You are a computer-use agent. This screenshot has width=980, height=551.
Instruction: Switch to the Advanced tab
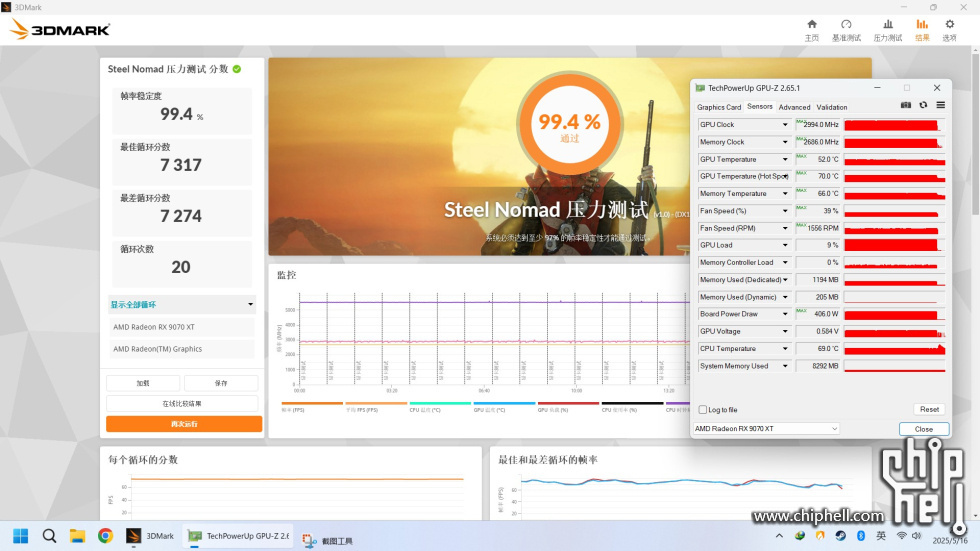coord(794,107)
